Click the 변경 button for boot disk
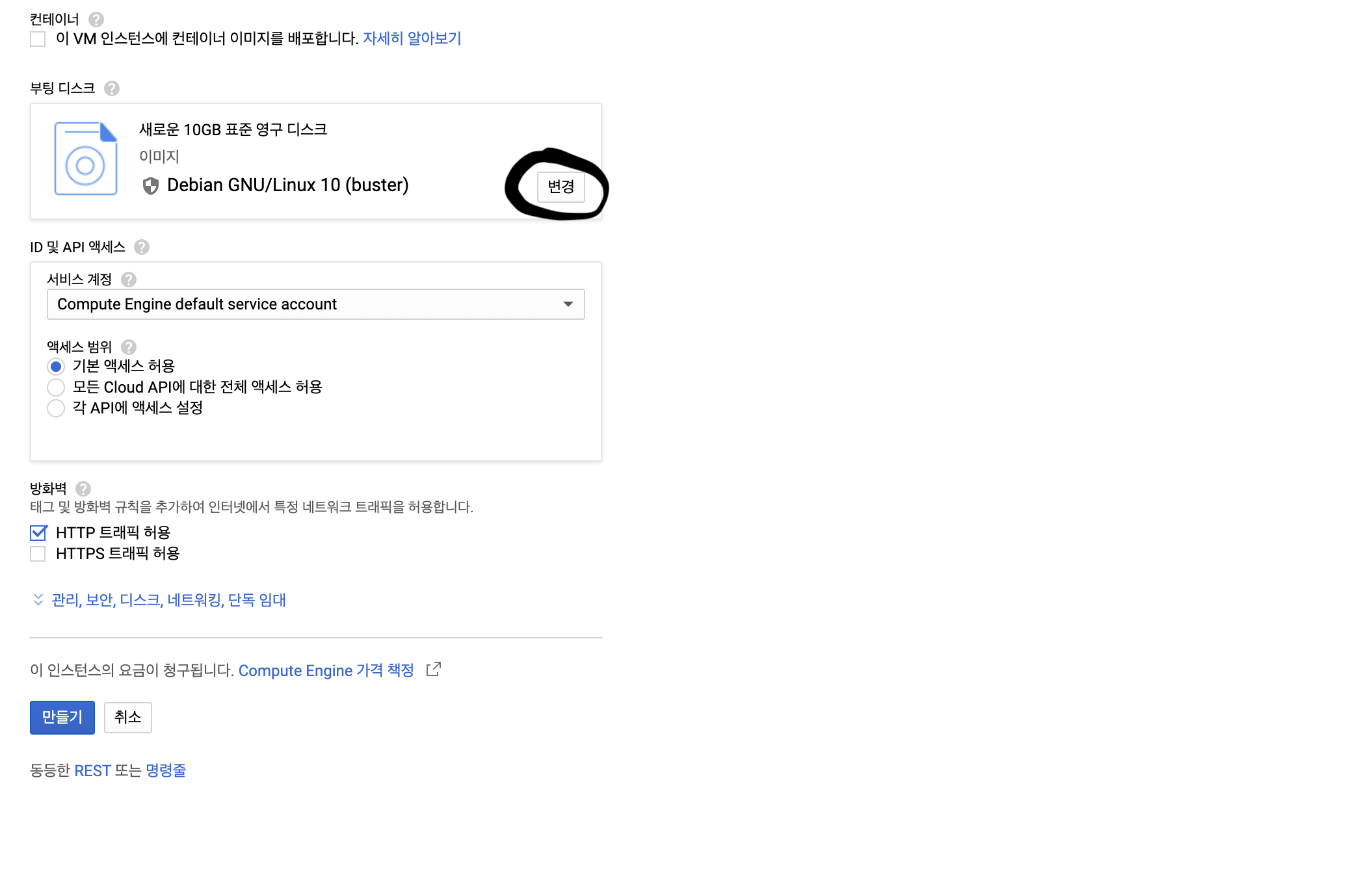The image size is (1372, 875). pyautogui.click(x=561, y=187)
